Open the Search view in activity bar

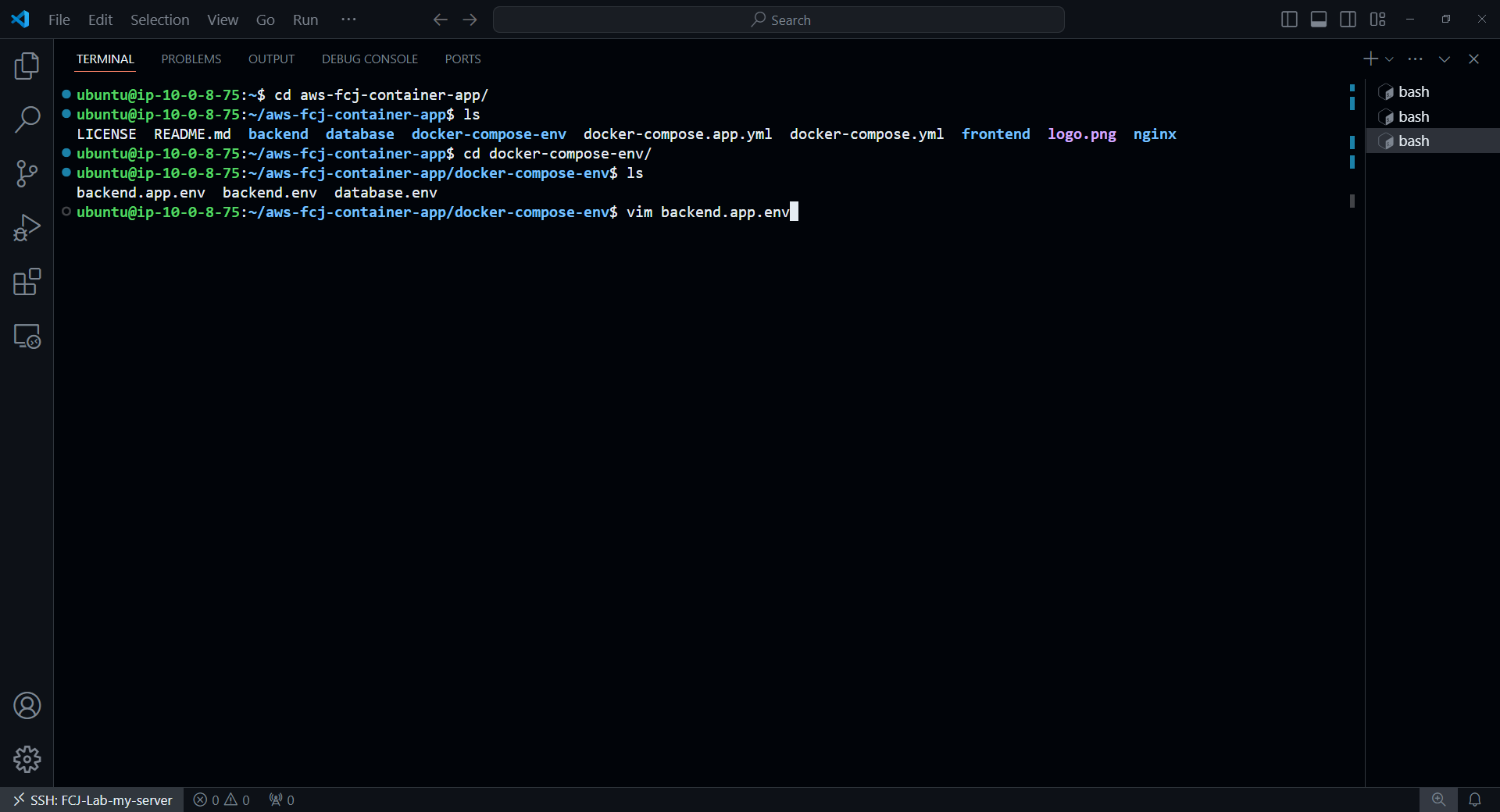27,119
